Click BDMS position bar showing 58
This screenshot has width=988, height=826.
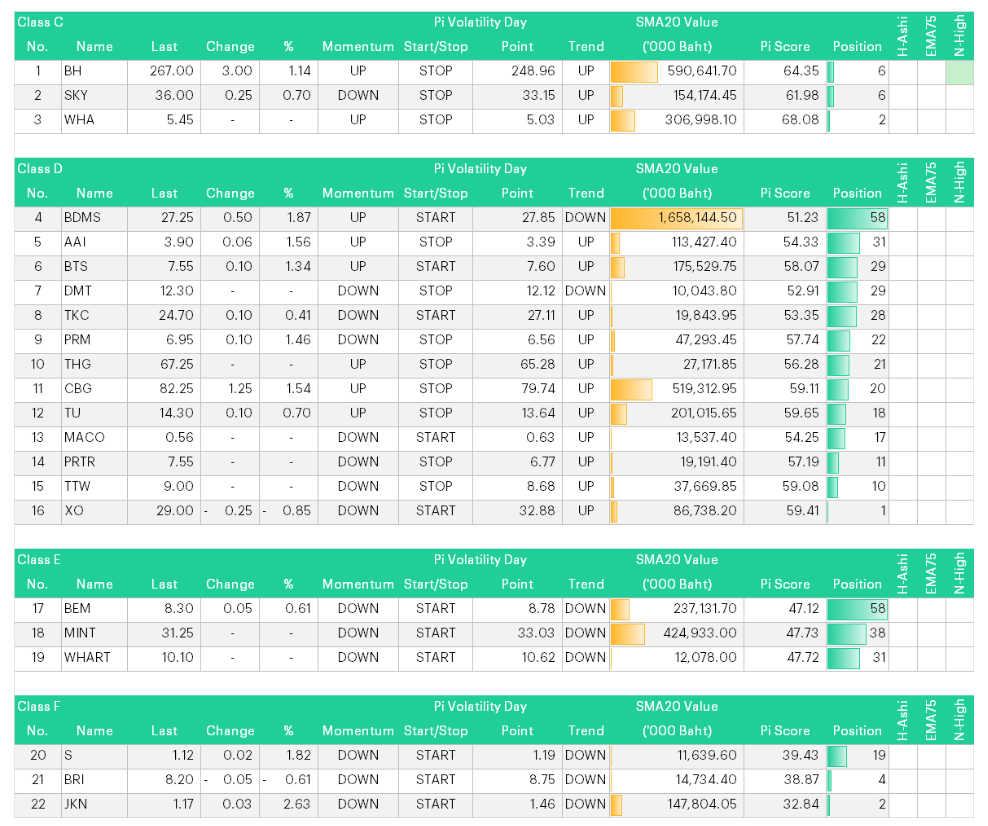tap(857, 218)
